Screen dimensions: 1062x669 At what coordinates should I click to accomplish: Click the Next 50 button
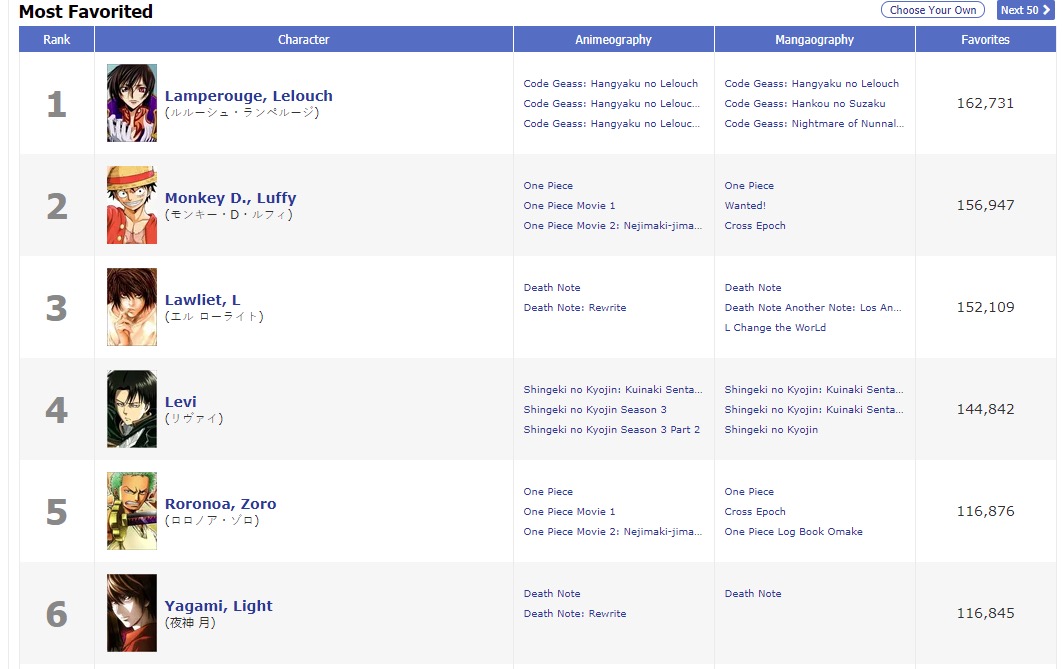pyautogui.click(x=1025, y=10)
